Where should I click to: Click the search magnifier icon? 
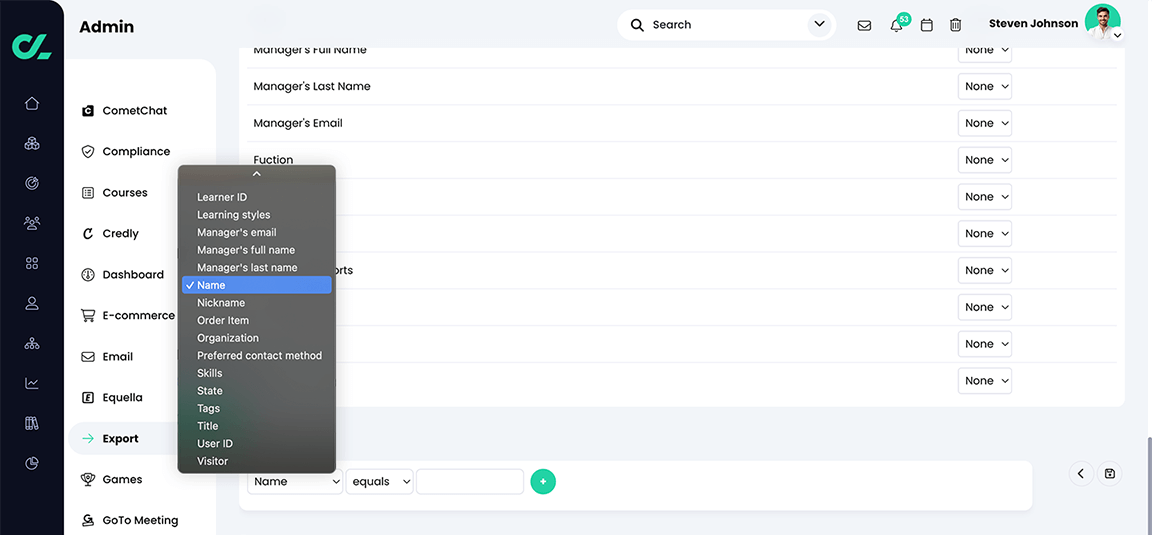(x=638, y=25)
